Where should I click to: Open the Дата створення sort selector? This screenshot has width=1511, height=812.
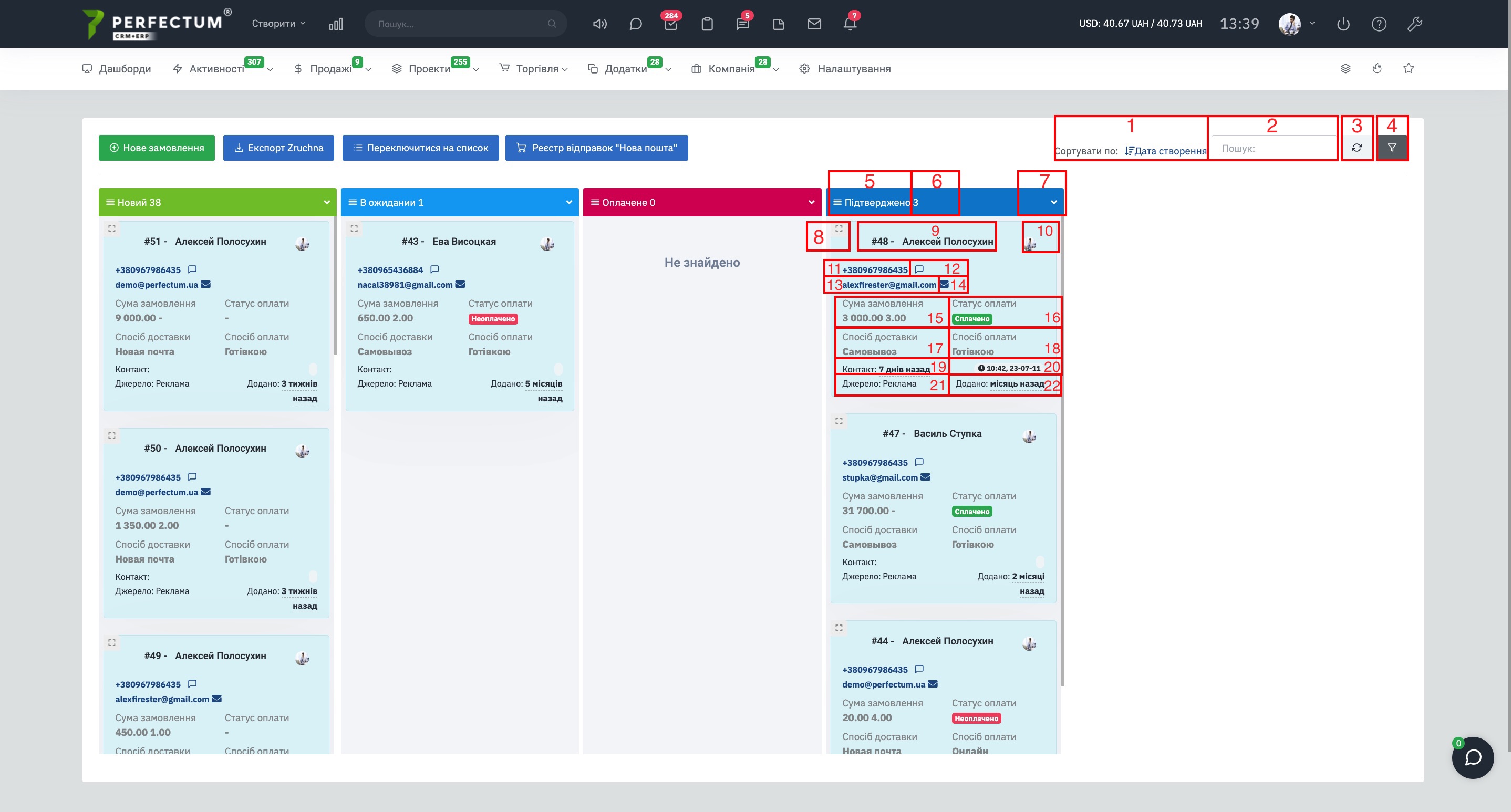tap(1165, 151)
